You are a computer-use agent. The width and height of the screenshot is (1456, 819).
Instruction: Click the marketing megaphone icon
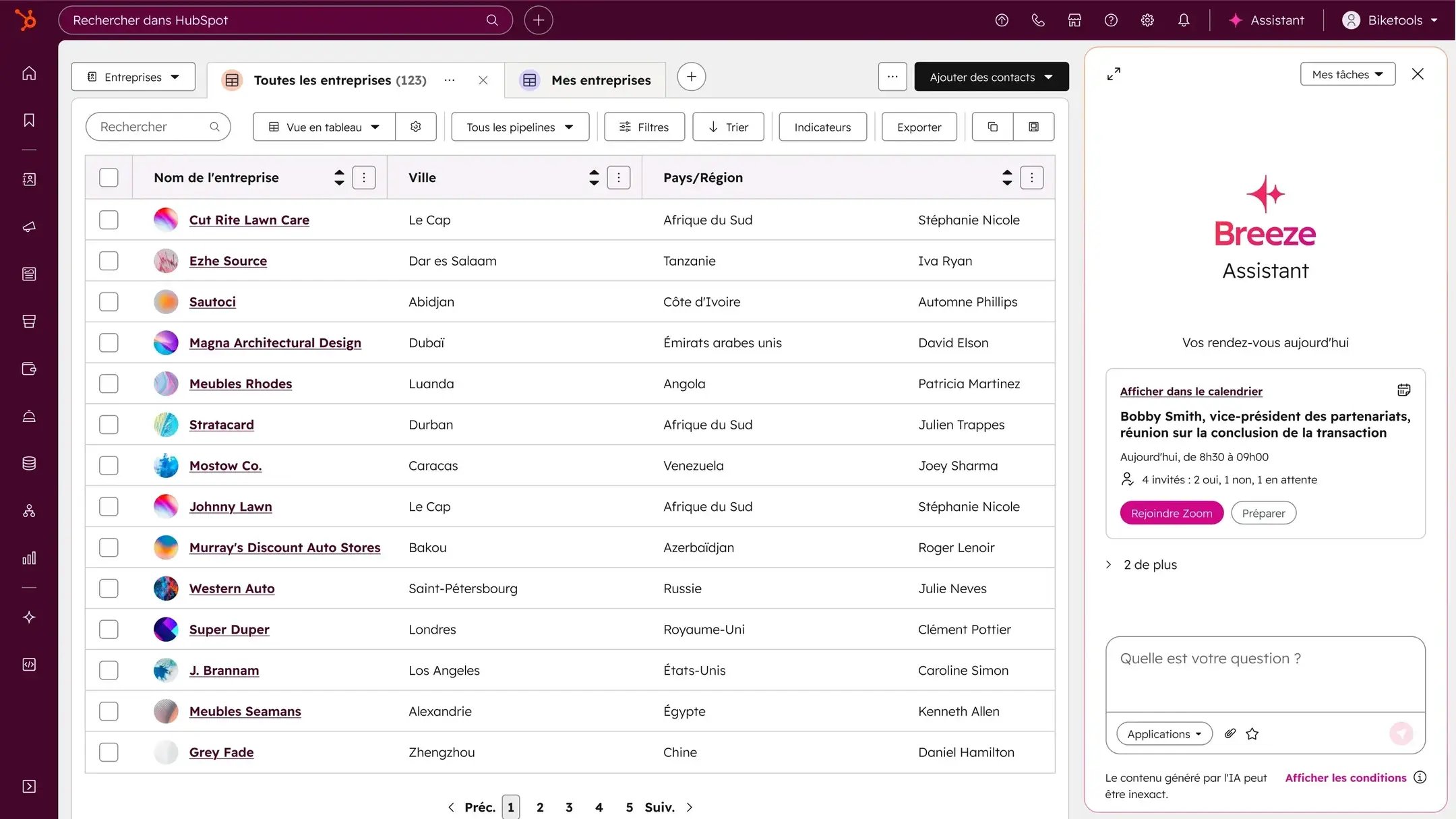click(x=29, y=226)
